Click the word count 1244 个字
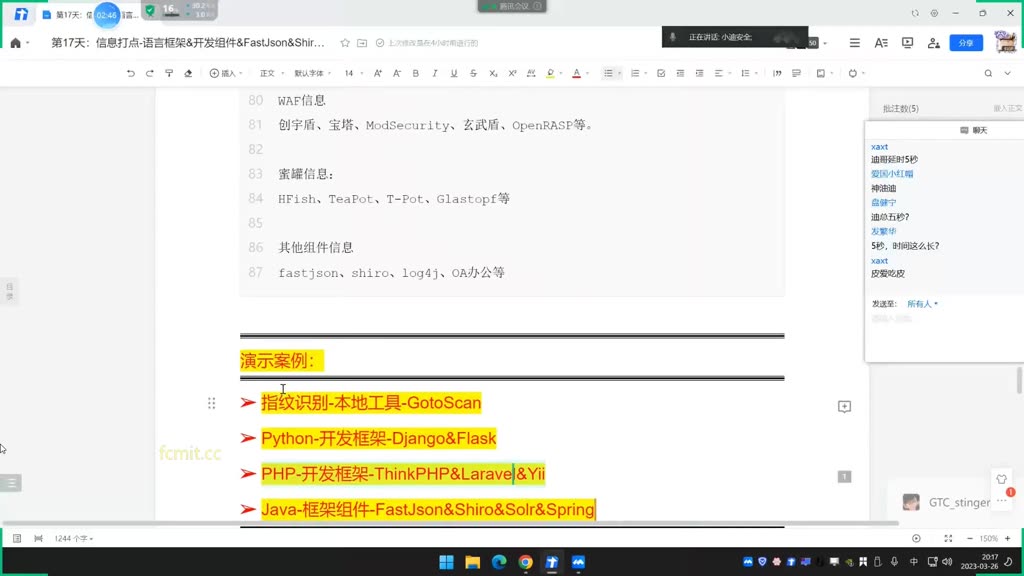The width and height of the screenshot is (1024, 576). pyautogui.click(x=73, y=538)
